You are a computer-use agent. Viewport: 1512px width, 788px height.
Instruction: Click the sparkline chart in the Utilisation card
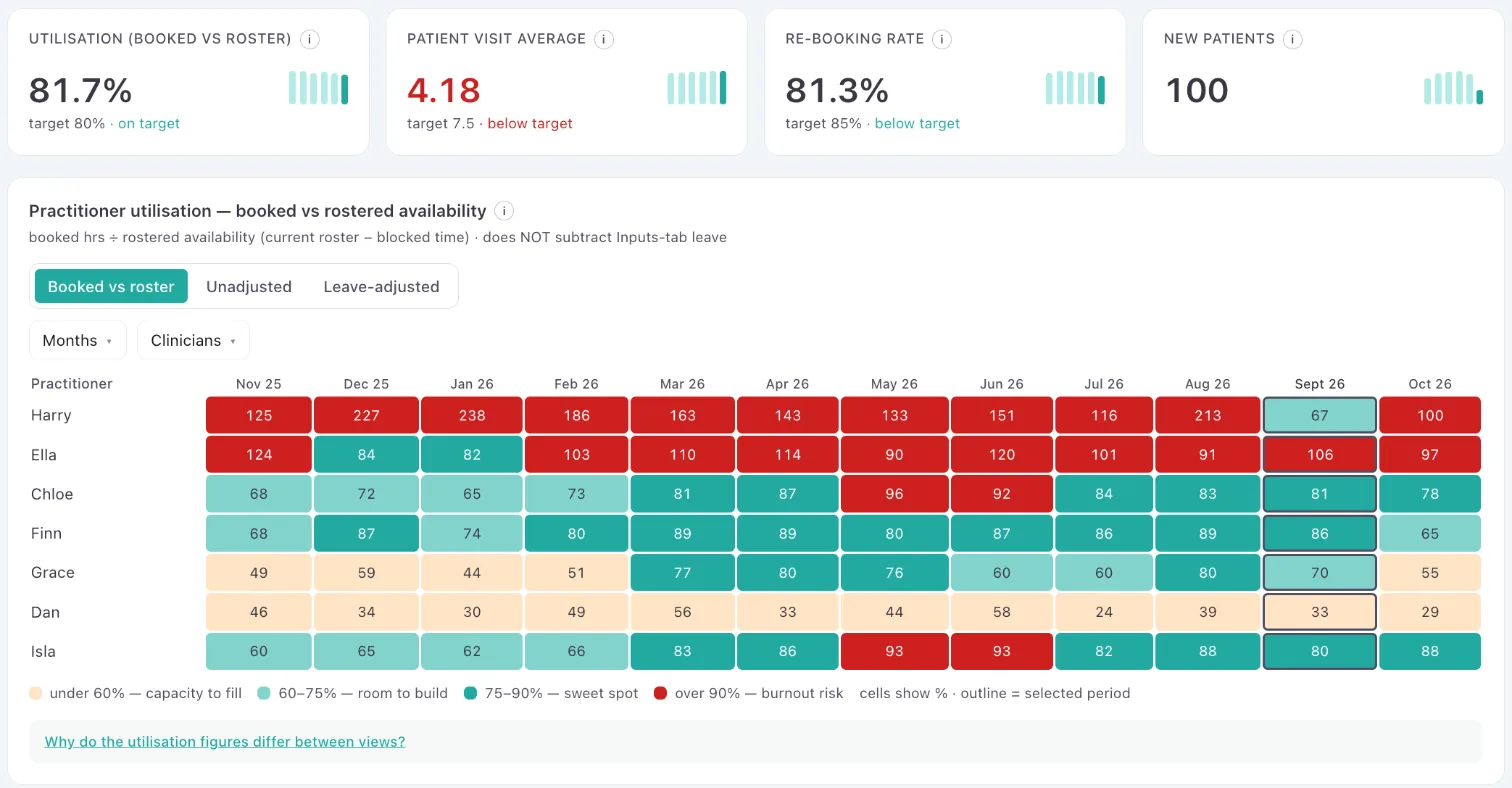318,88
